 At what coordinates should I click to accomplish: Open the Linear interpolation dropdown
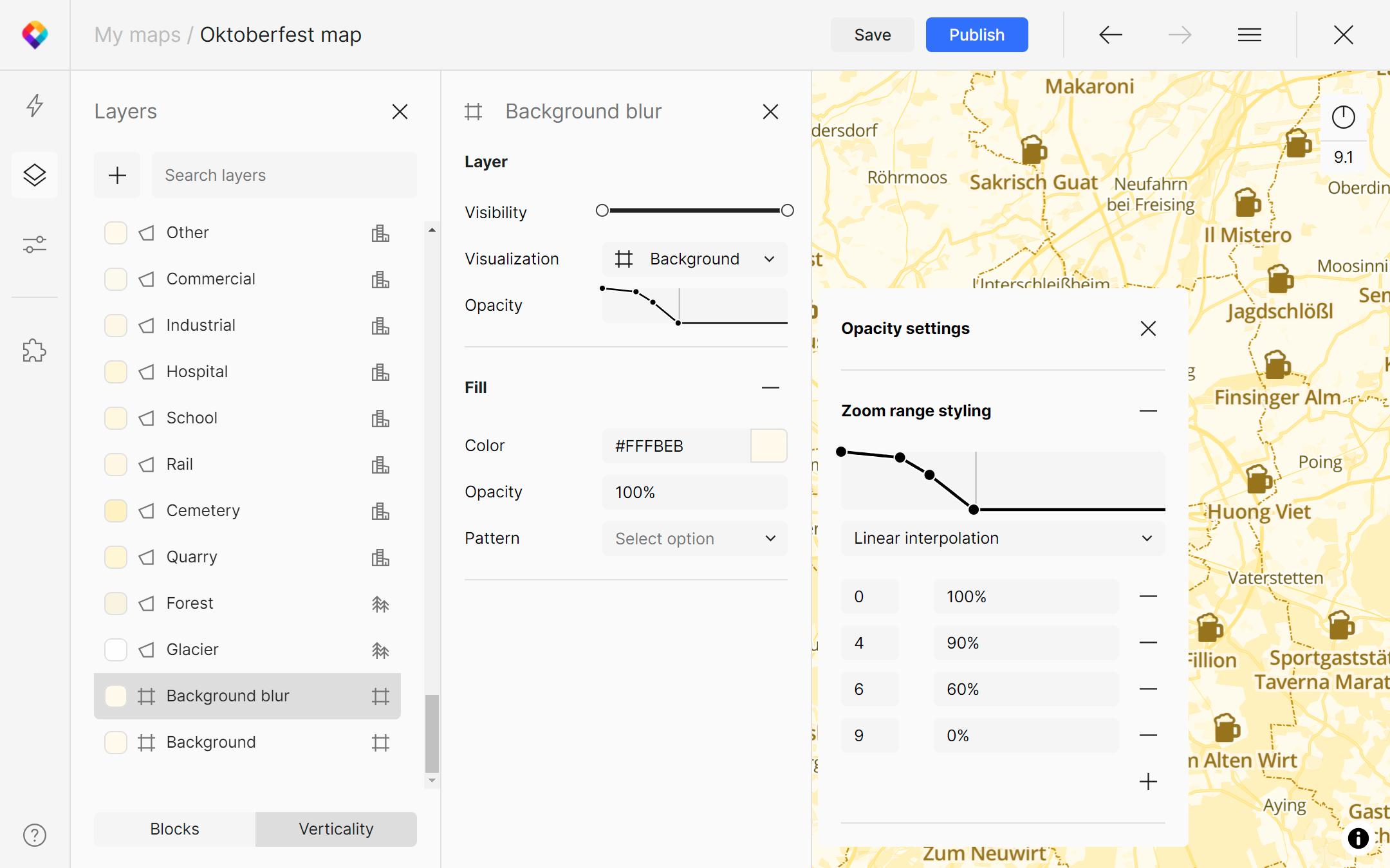pos(1003,539)
